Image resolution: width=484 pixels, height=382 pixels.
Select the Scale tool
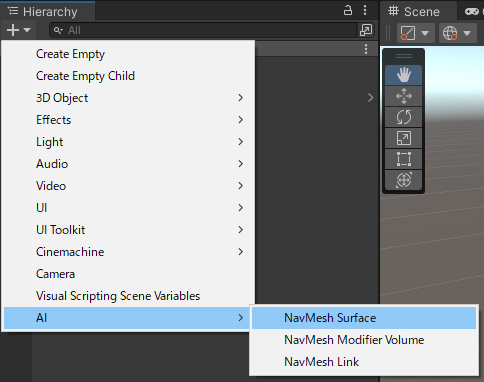[x=403, y=138]
